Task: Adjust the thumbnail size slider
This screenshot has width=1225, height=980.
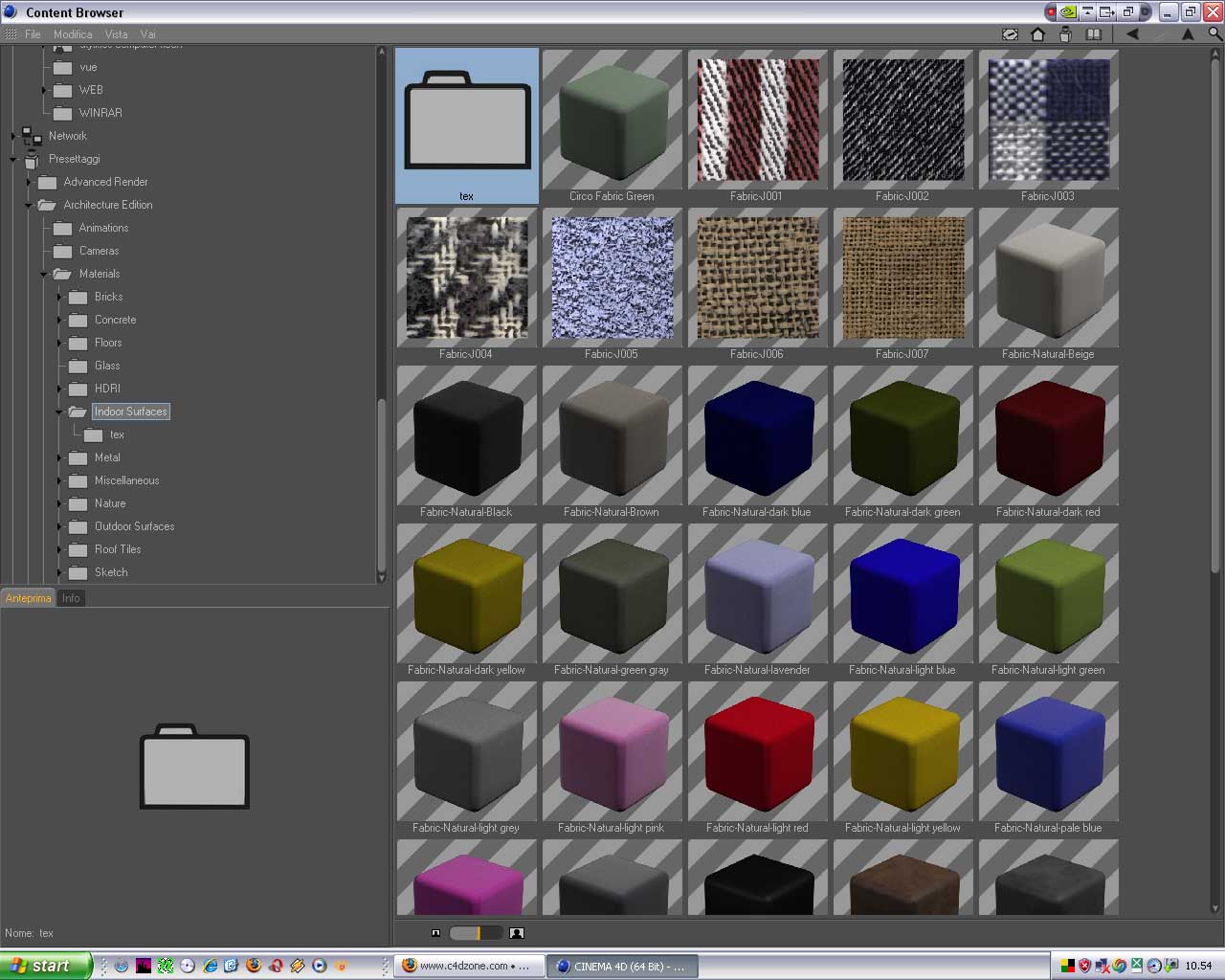Action: [x=476, y=932]
